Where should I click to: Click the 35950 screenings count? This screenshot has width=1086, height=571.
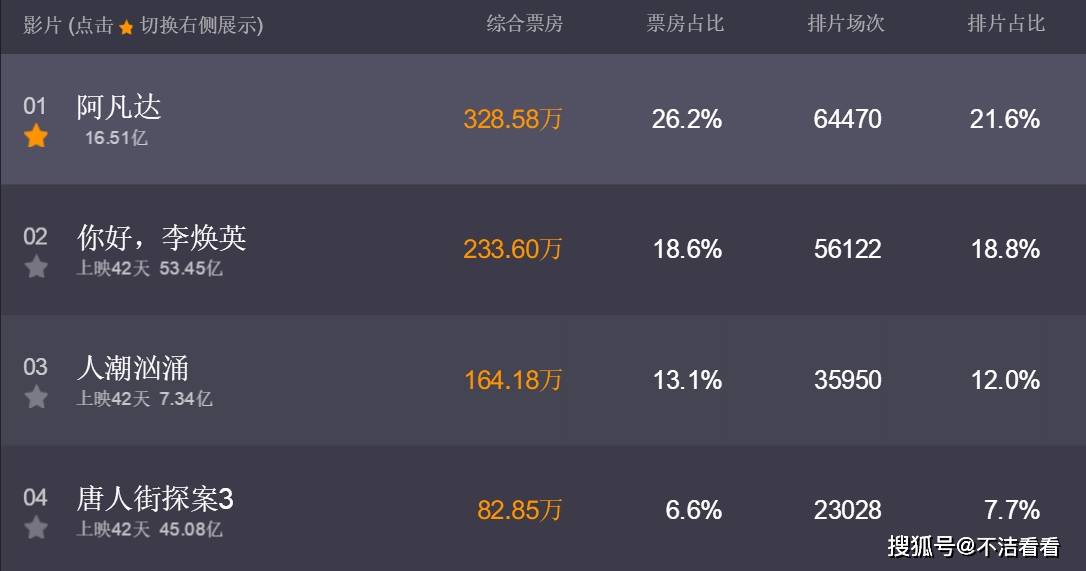pyautogui.click(x=847, y=380)
